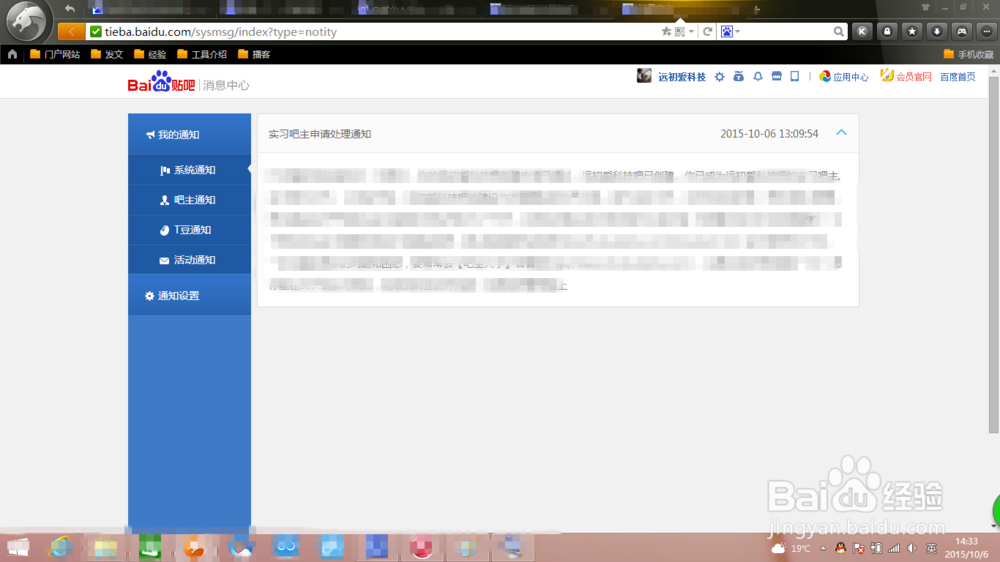
Task: Click the Baidu Tieba logo
Action: click(x=161, y=82)
